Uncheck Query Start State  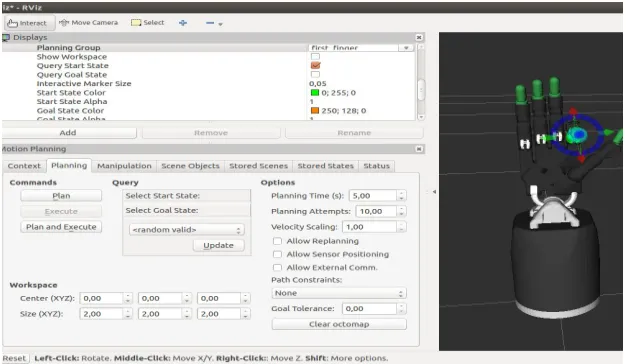click(x=315, y=65)
